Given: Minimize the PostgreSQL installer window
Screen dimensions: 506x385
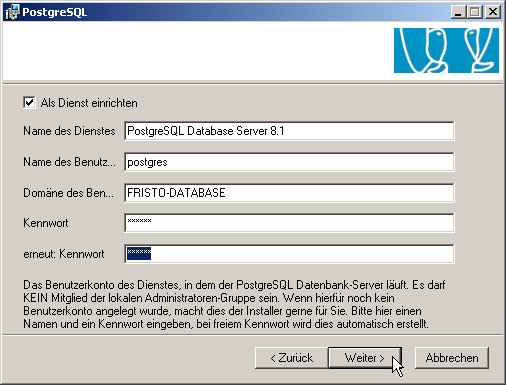Looking at the screenshot, I should pyautogui.click(x=458, y=12).
